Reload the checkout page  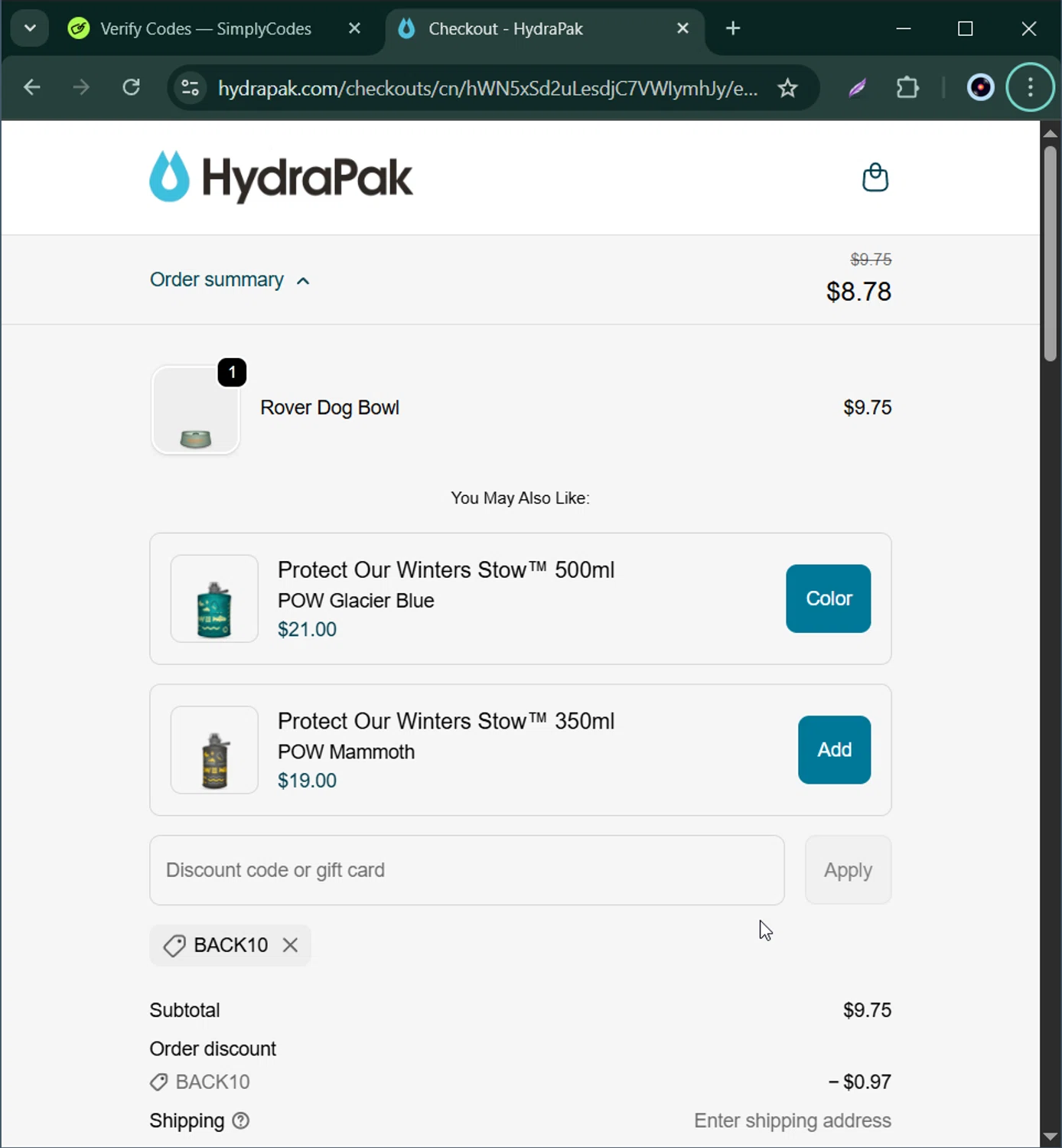(132, 87)
